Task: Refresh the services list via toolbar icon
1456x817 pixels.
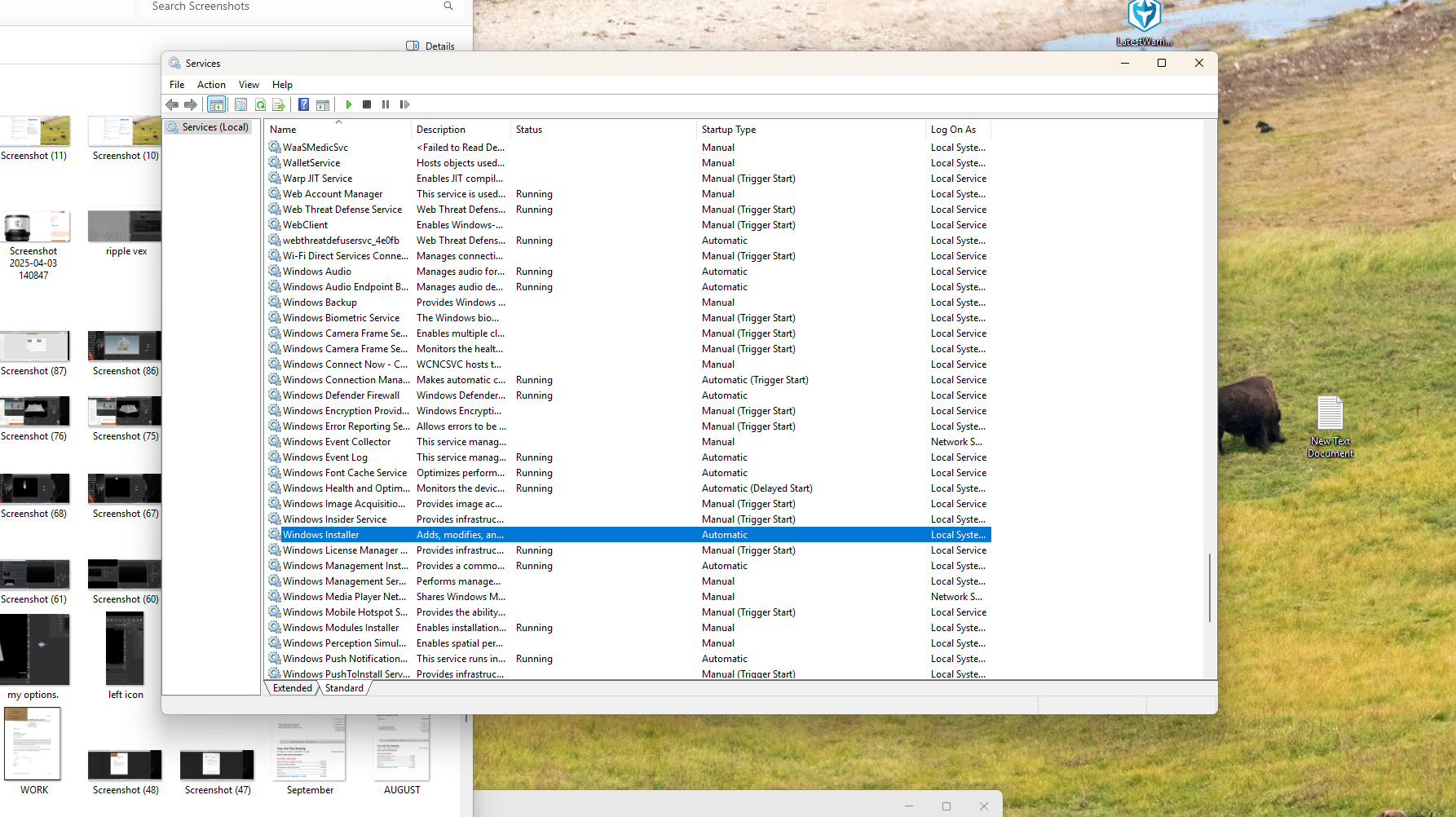Action: tap(260, 104)
